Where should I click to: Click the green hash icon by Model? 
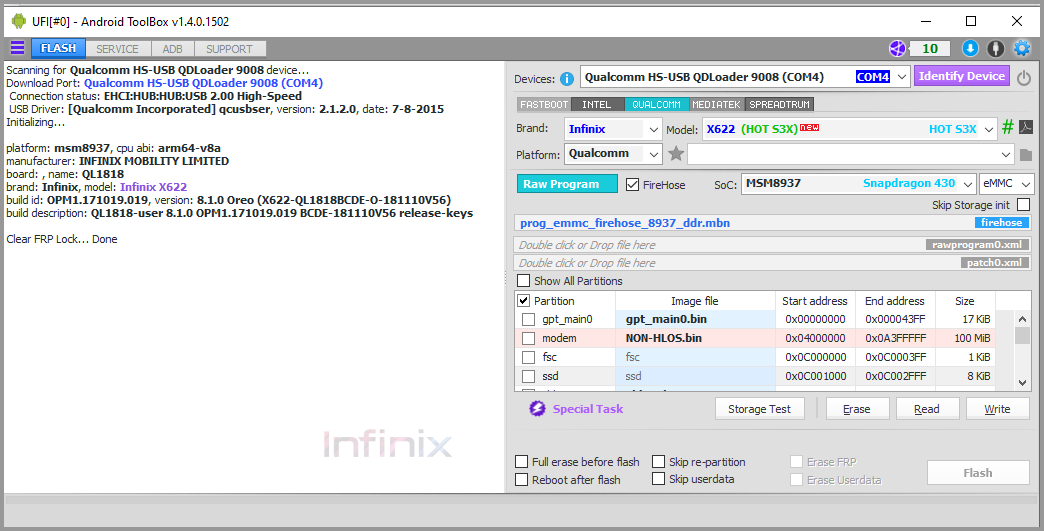(1008, 127)
